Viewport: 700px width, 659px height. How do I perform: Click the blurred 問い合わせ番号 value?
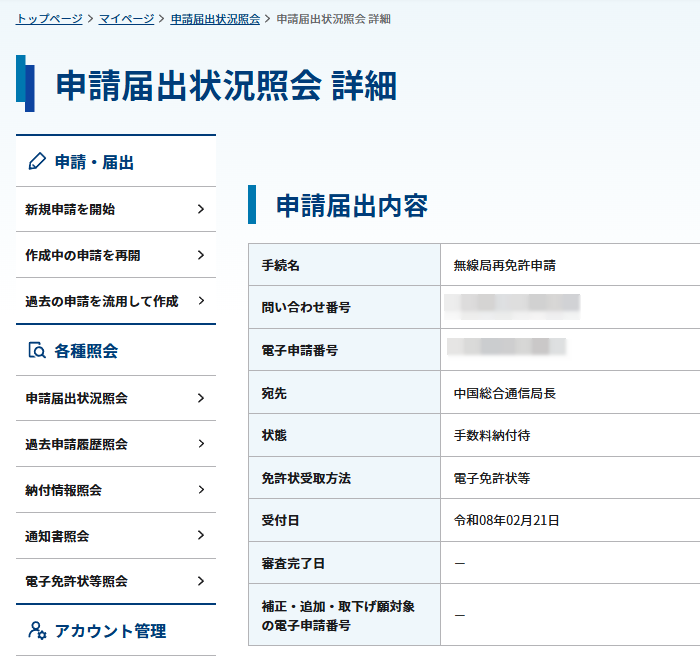point(514,307)
